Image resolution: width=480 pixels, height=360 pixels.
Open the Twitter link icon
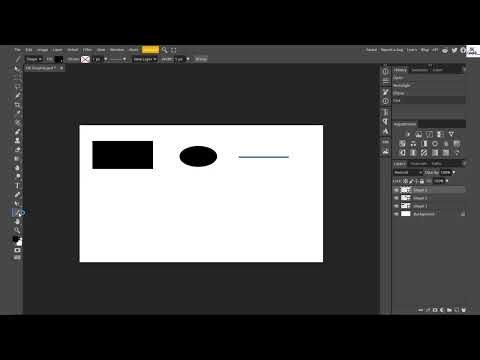point(454,50)
